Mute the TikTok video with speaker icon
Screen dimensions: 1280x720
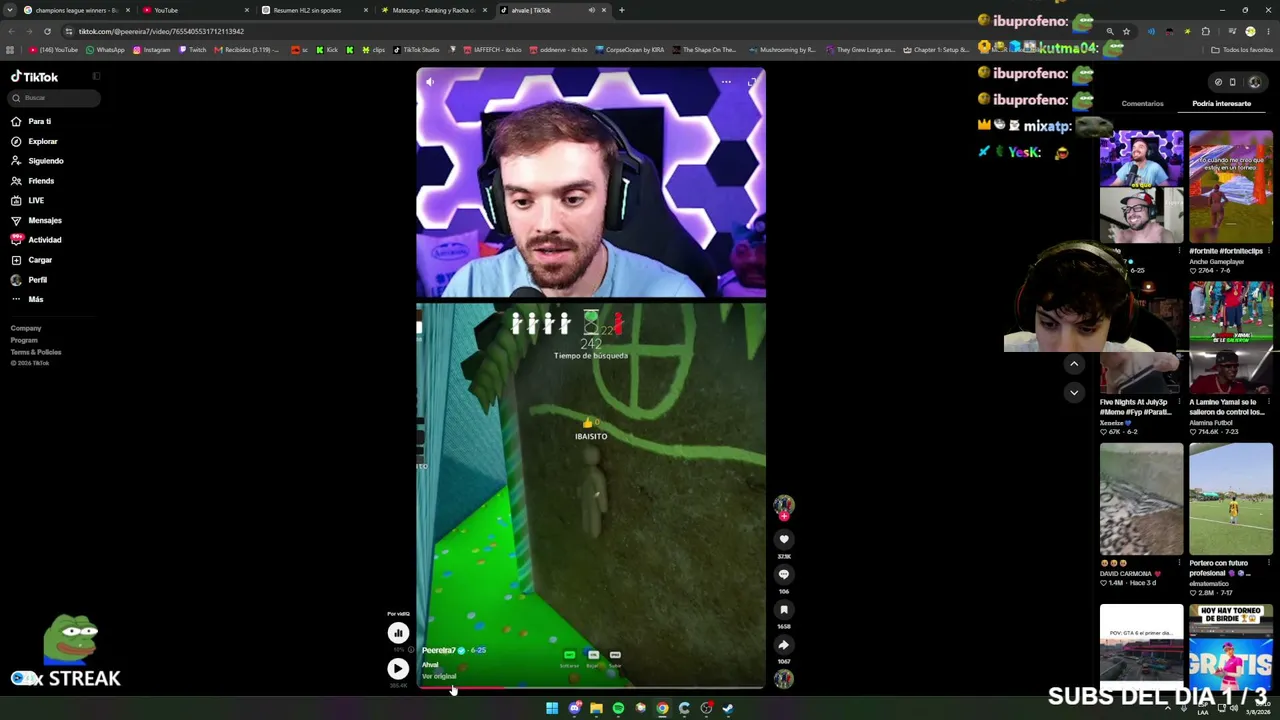tap(430, 82)
